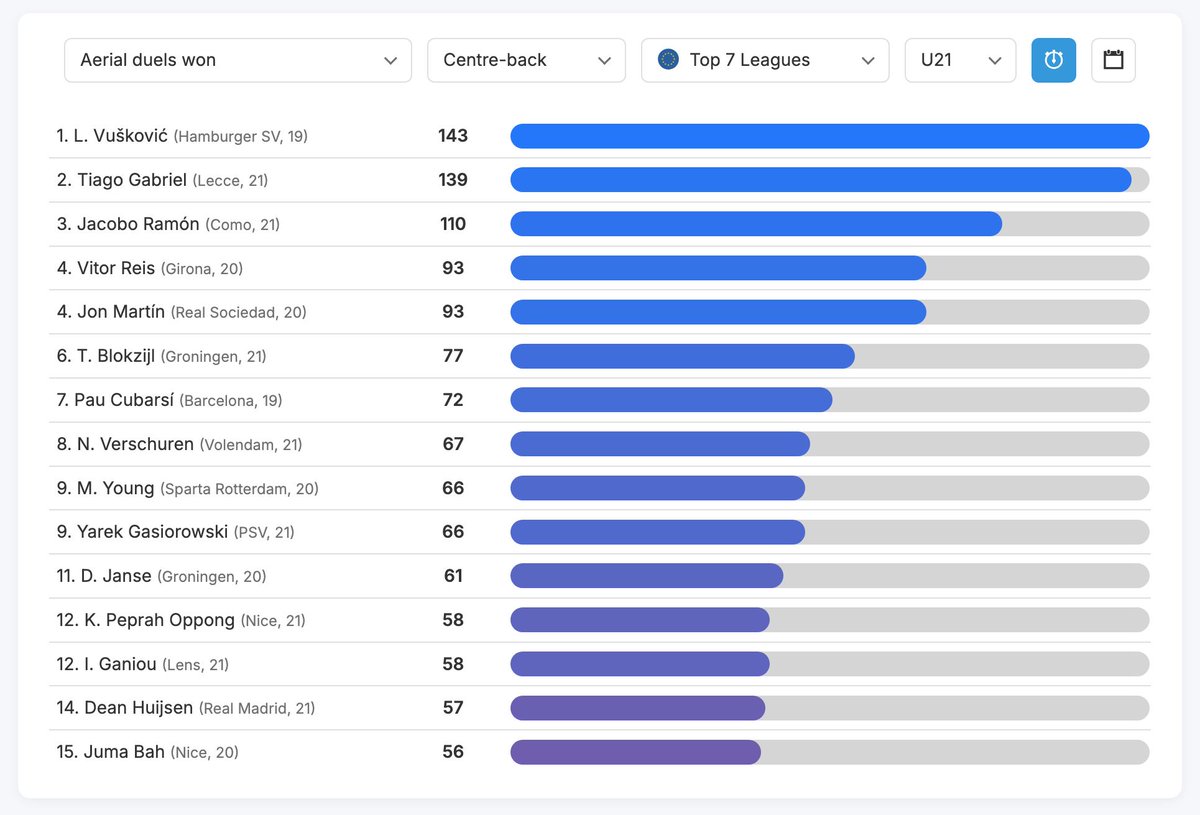Click L. Vušković's progress bar
This screenshot has height=815, width=1200.
[830, 136]
